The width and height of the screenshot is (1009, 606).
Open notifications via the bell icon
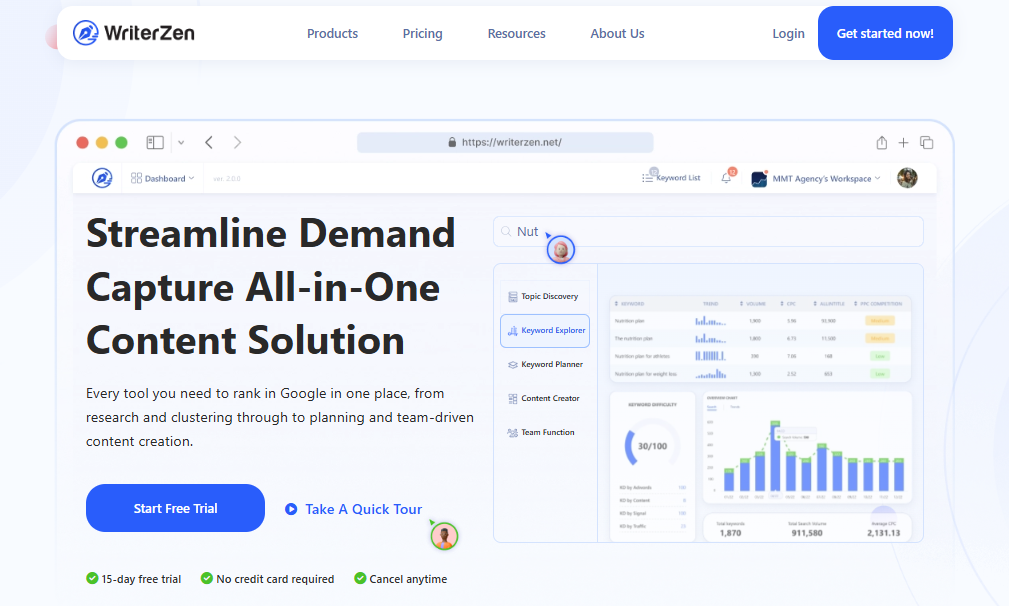(727, 178)
